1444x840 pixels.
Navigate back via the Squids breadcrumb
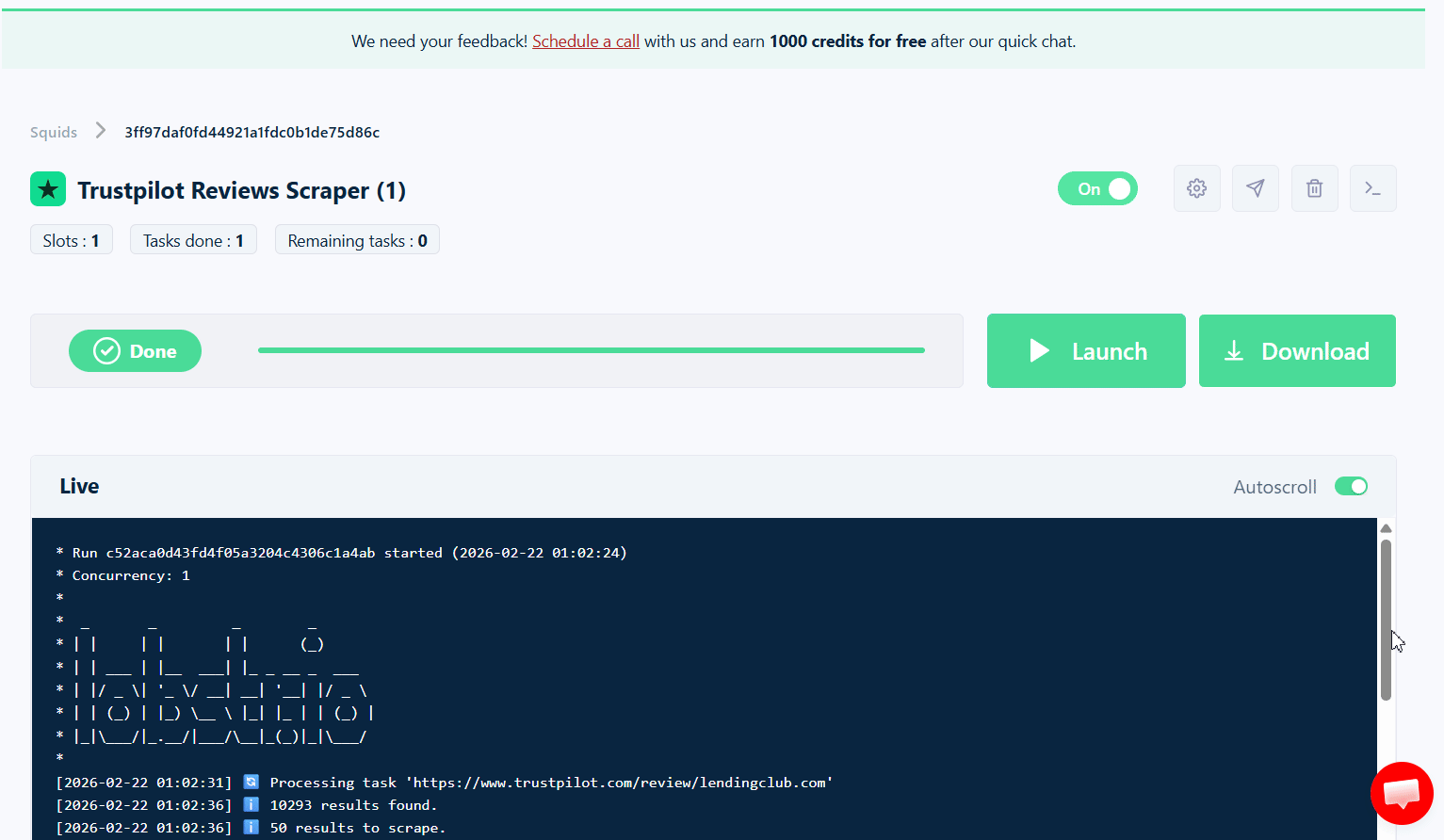(54, 132)
